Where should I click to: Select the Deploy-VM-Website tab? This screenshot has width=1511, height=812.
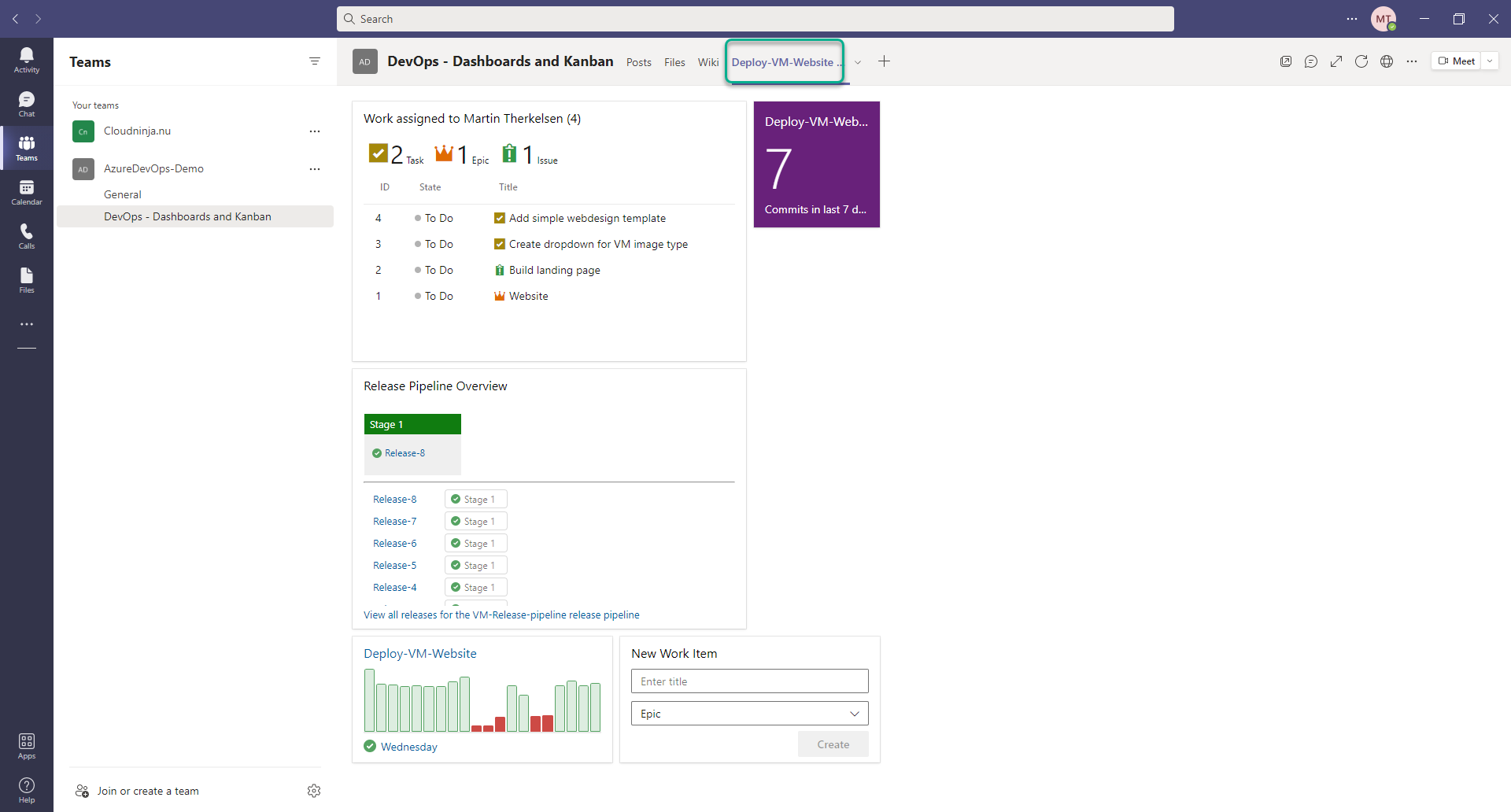pyautogui.click(x=785, y=62)
